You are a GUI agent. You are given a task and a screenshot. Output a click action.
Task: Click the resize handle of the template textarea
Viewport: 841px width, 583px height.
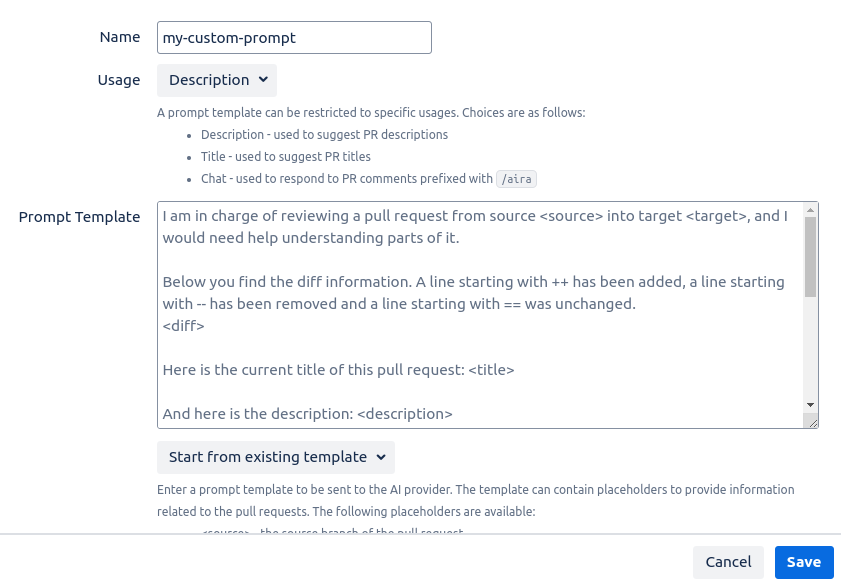pyautogui.click(x=813, y=423)
